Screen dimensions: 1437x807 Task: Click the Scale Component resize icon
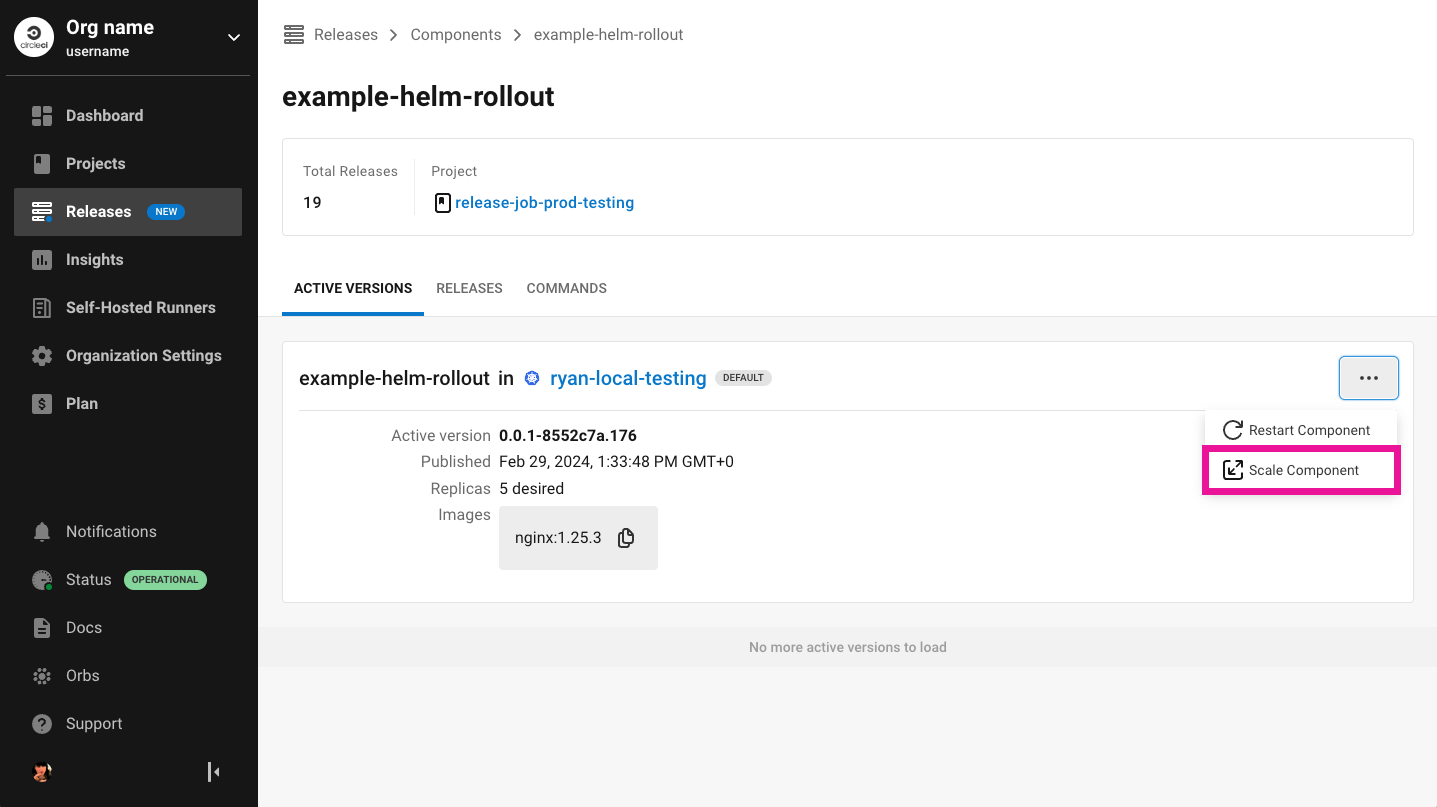click(x=1233, y=470)
